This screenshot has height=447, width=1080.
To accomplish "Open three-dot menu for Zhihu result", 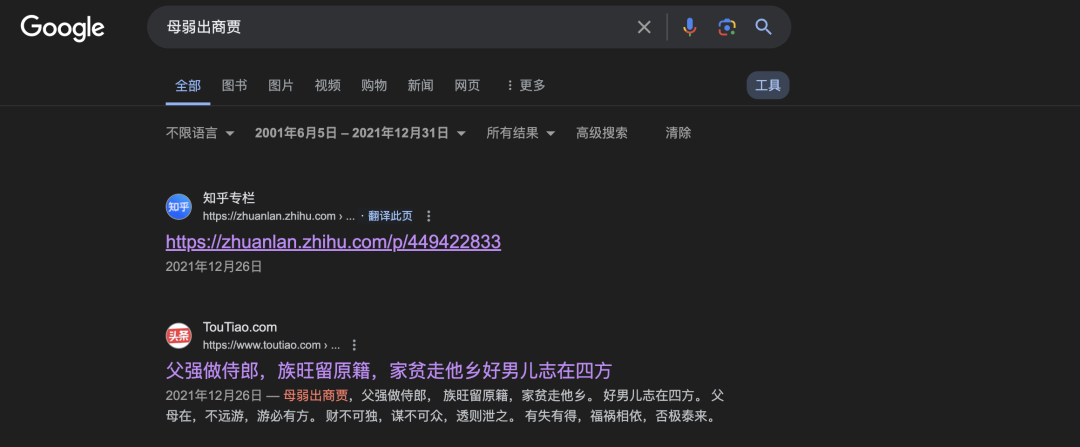I will pyautogui.click(x=428, y=216).
